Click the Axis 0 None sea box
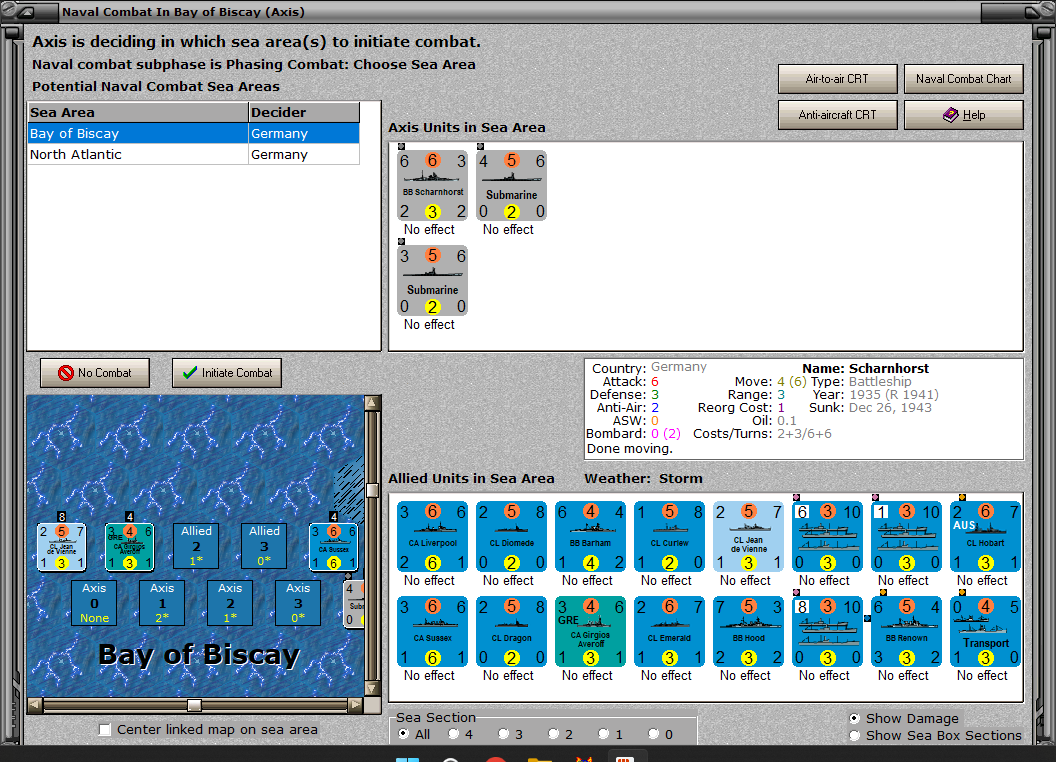This screenshot has height=762, width=1056. coord(94,603)
